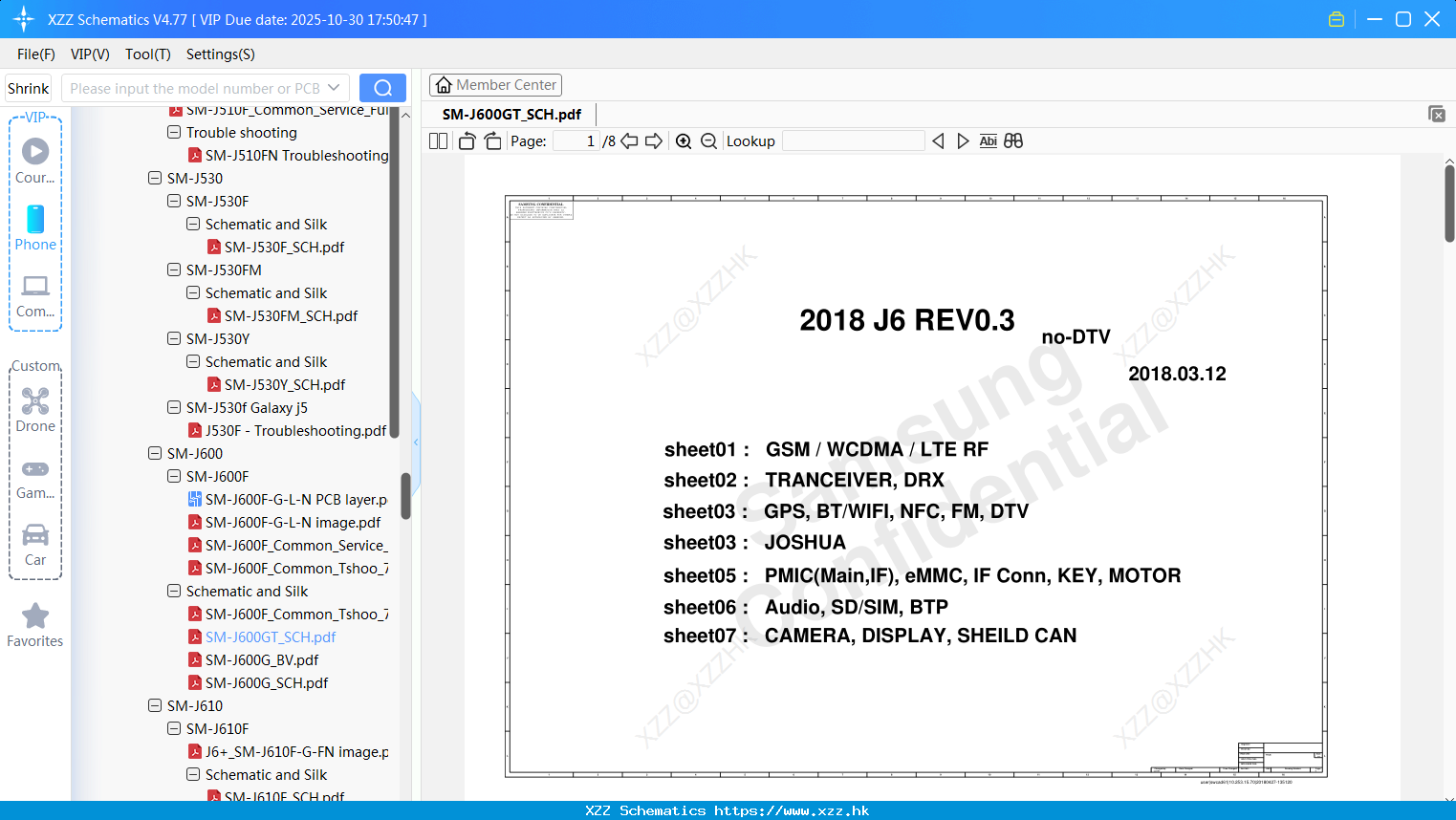Viewport: 1456px width, 820px height.
Task: Open the Tool(T) menu
Action: click(x=148, y=54)
